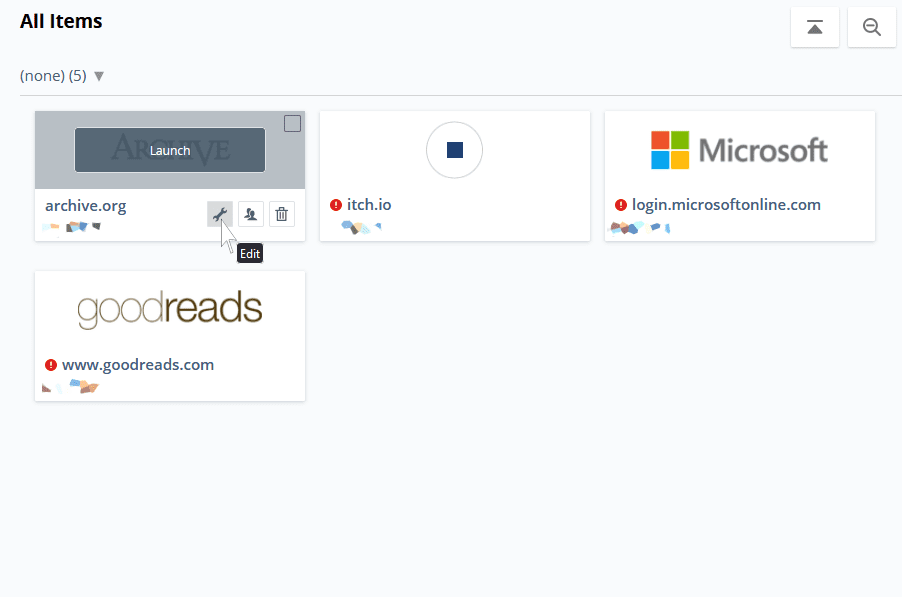Click red alert icon beside login.microsoftonline.com

pyautogui.click(x=621, y=205)
